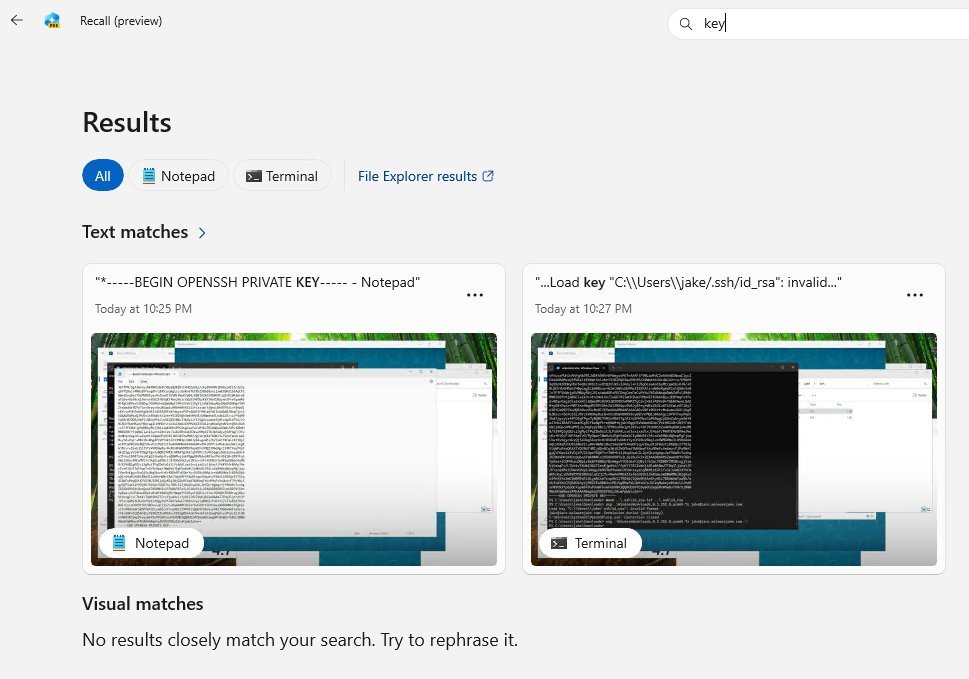Viewport: 969px width, 679px height.
Task: Open options menu on the OPENSSH PRIVATE KEY result
Action: (475, 294)
